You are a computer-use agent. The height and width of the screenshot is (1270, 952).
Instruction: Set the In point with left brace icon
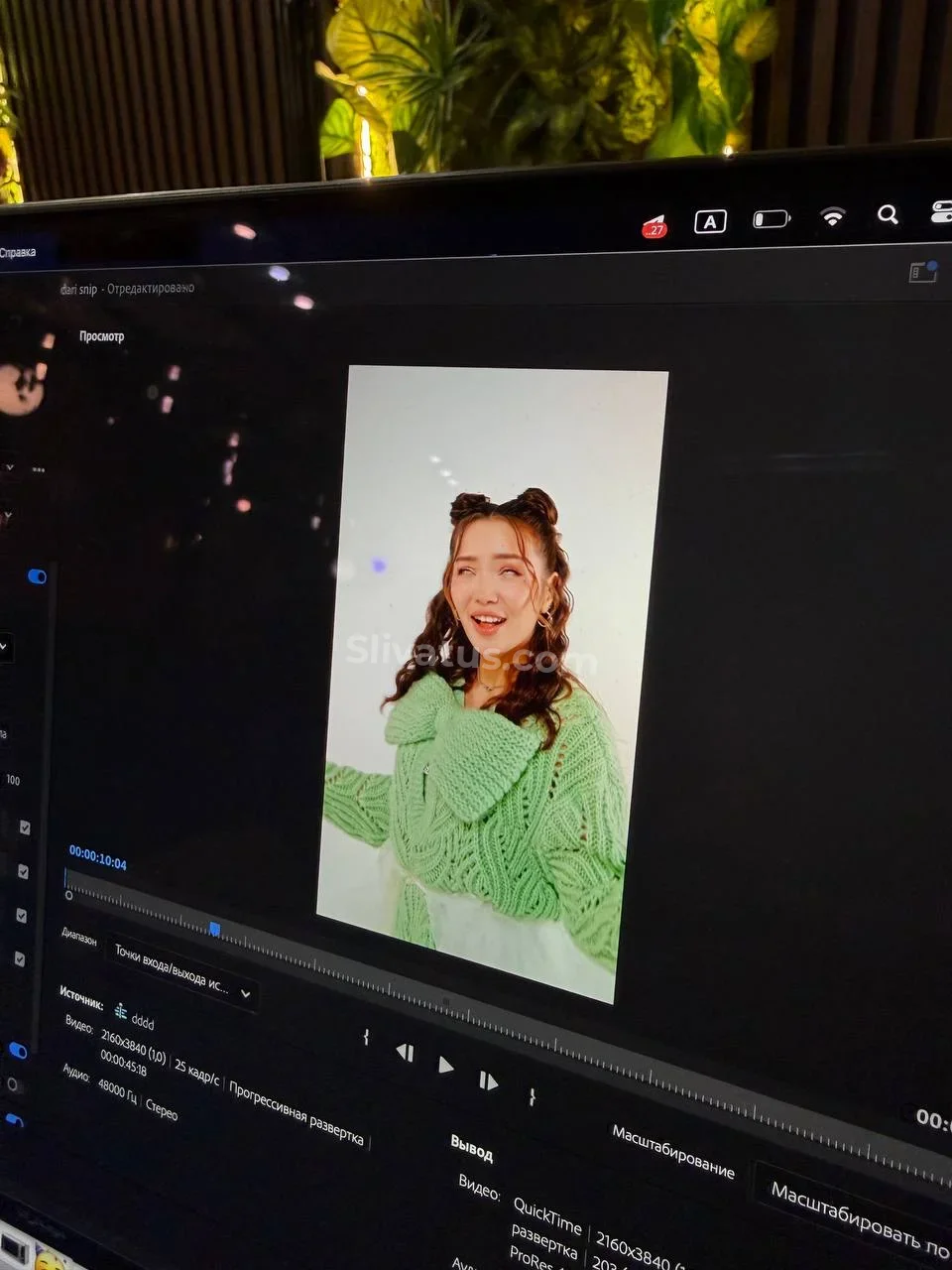click(x=366, y=1037)
